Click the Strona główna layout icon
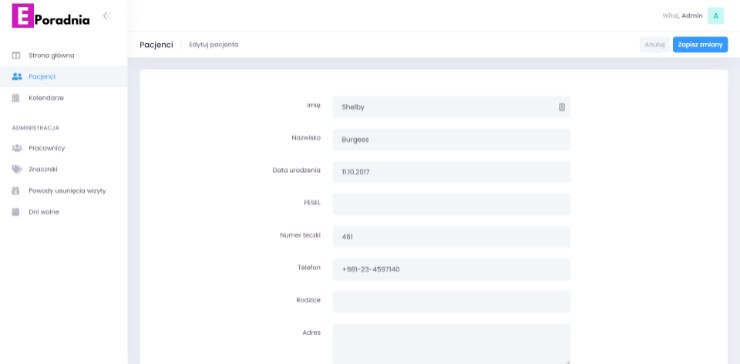Screen dimensions: 740x364 point(16,55)
